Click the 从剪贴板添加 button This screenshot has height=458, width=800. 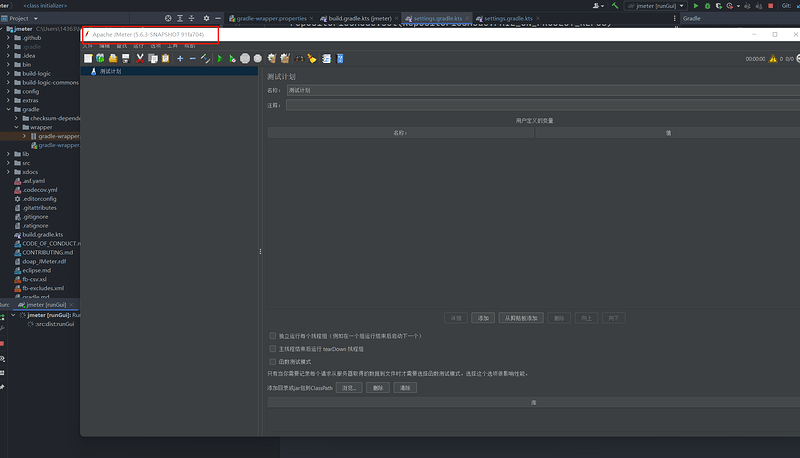(x=521, y=318)
